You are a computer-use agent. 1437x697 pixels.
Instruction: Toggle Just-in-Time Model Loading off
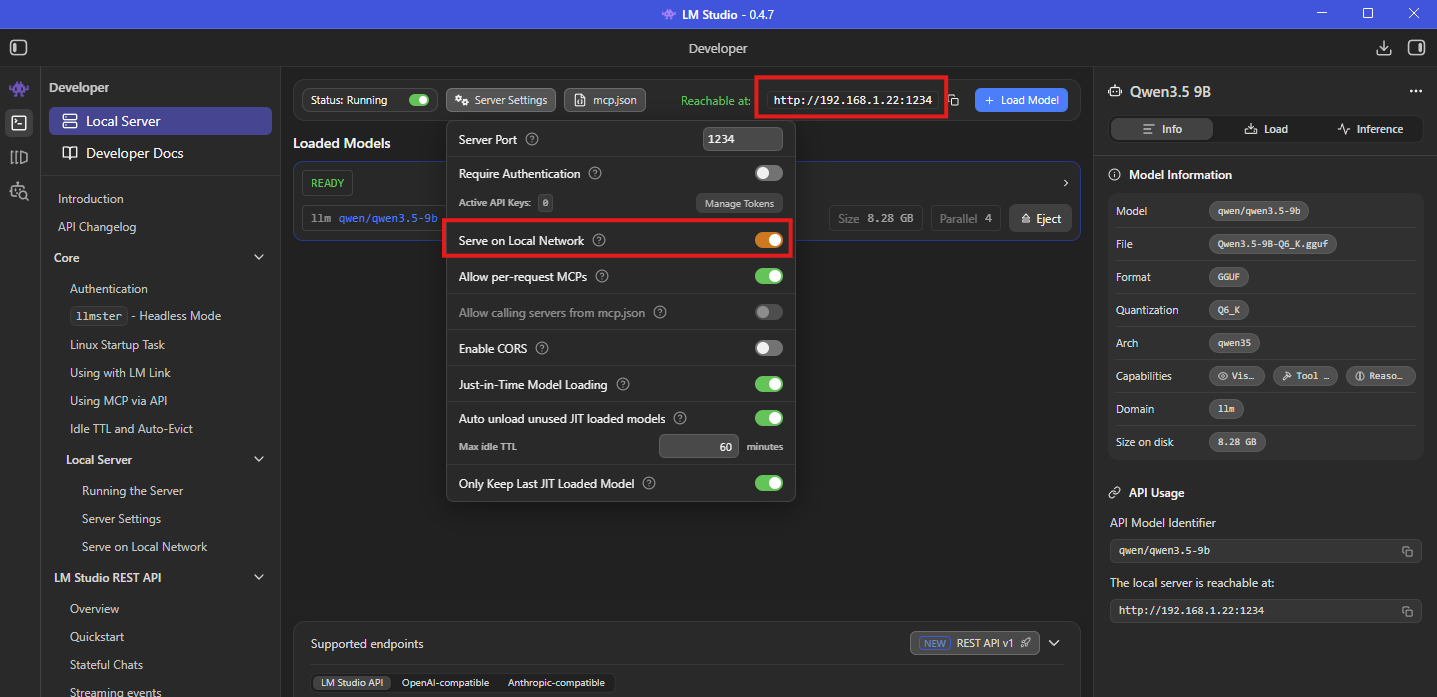(x=769, y=384)
